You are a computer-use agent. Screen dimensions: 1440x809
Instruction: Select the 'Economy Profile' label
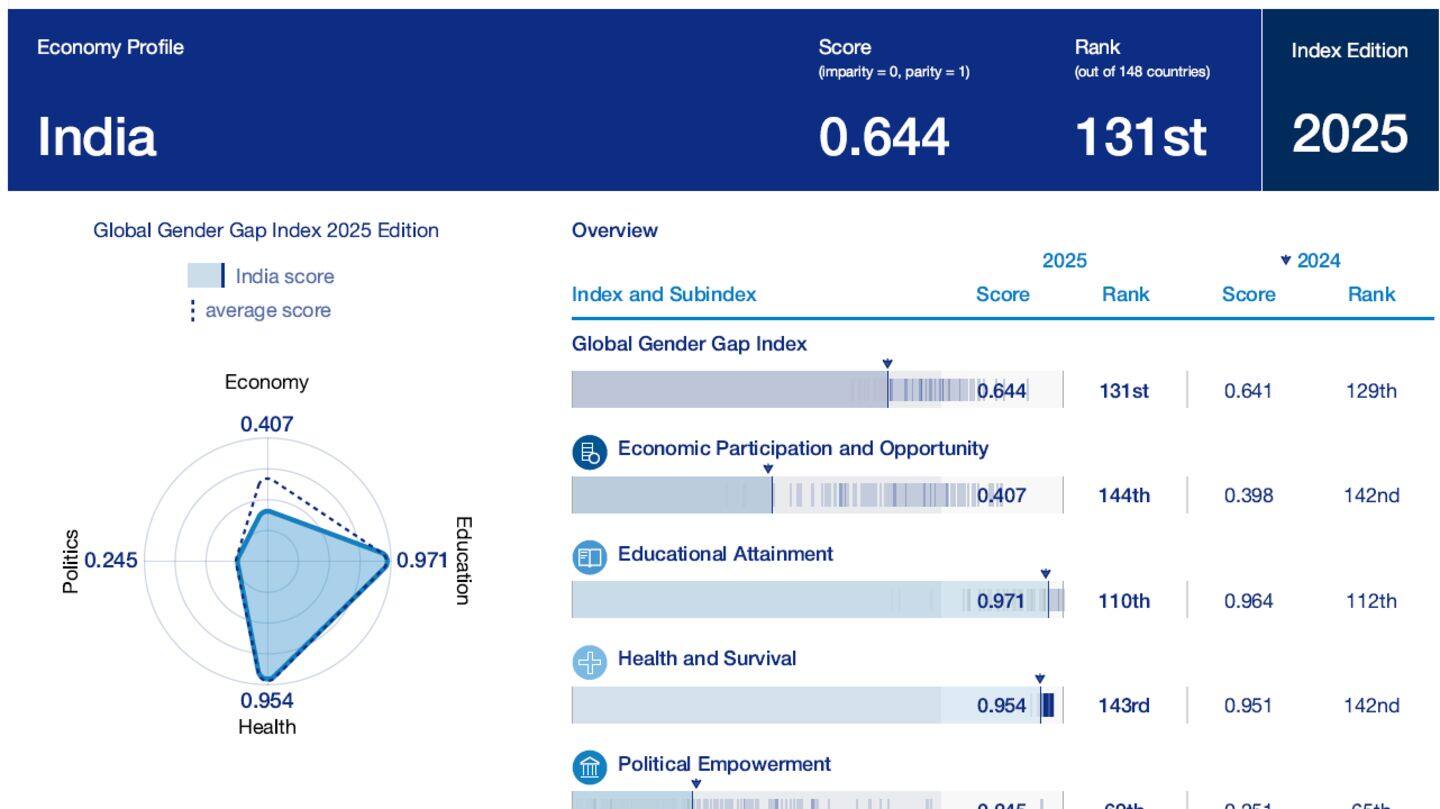click(x=110, y=47)
